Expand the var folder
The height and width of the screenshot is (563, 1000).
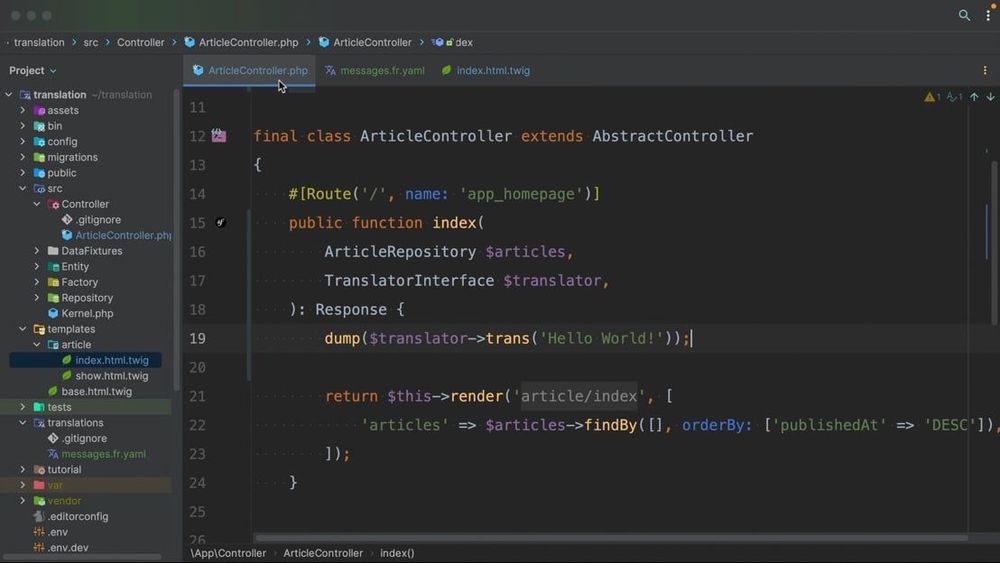(x=22, y=485)
